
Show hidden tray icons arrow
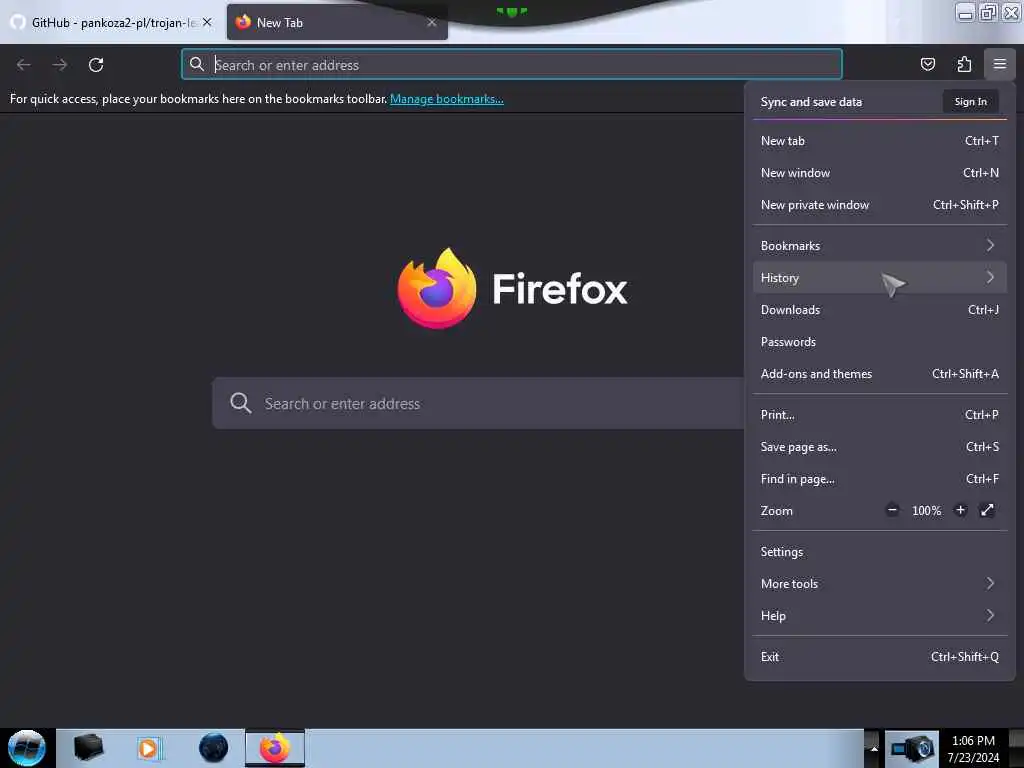coord(873,749)
